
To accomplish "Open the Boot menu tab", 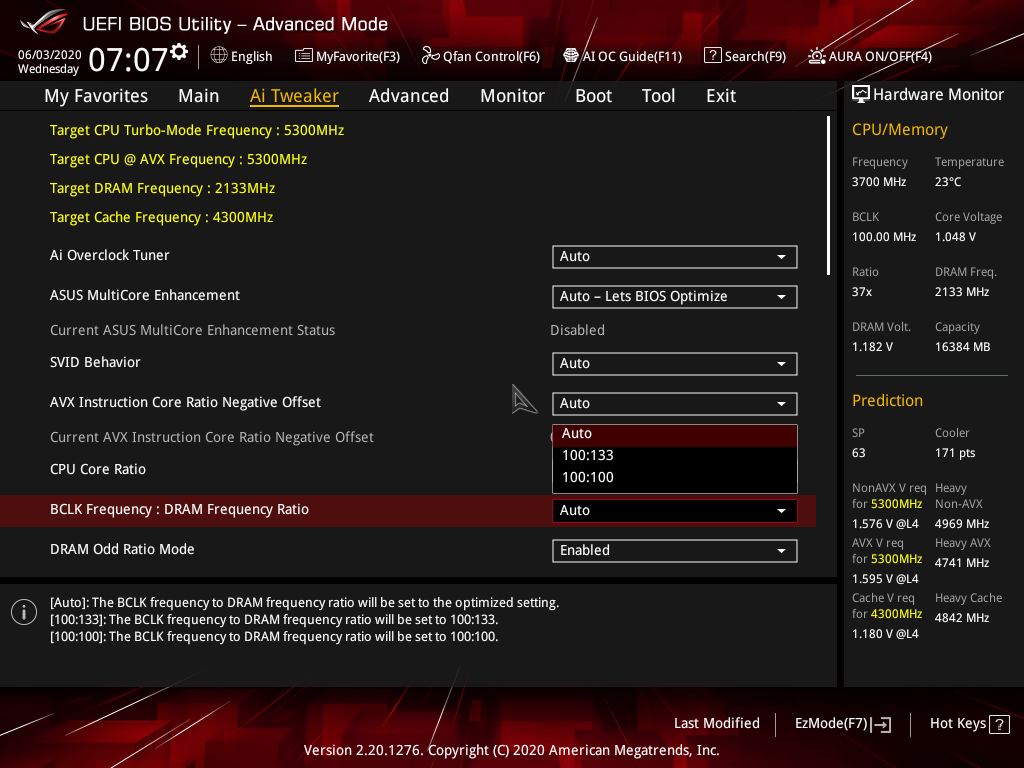I will [x=593, y=95].
